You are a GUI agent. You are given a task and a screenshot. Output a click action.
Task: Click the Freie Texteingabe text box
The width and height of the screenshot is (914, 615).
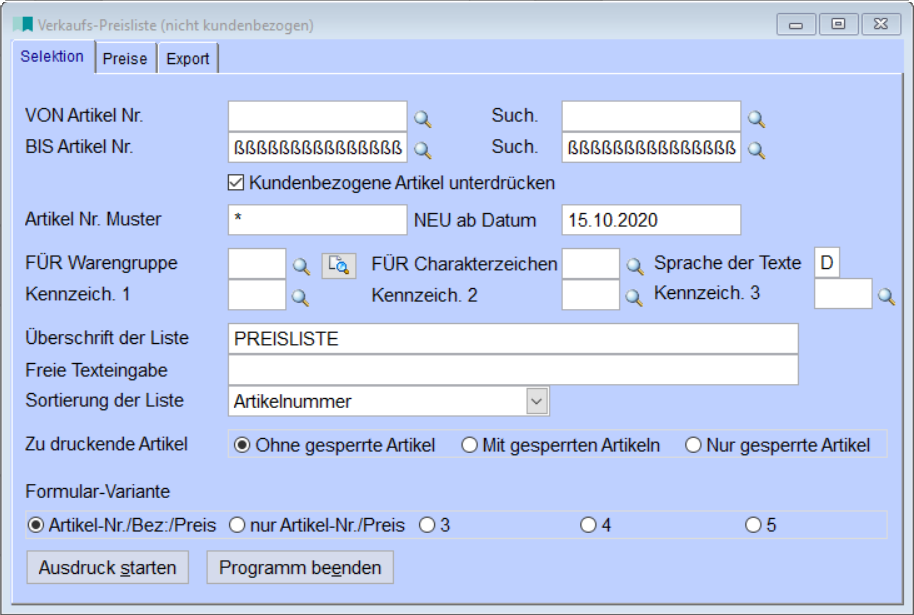click(513, 370)
